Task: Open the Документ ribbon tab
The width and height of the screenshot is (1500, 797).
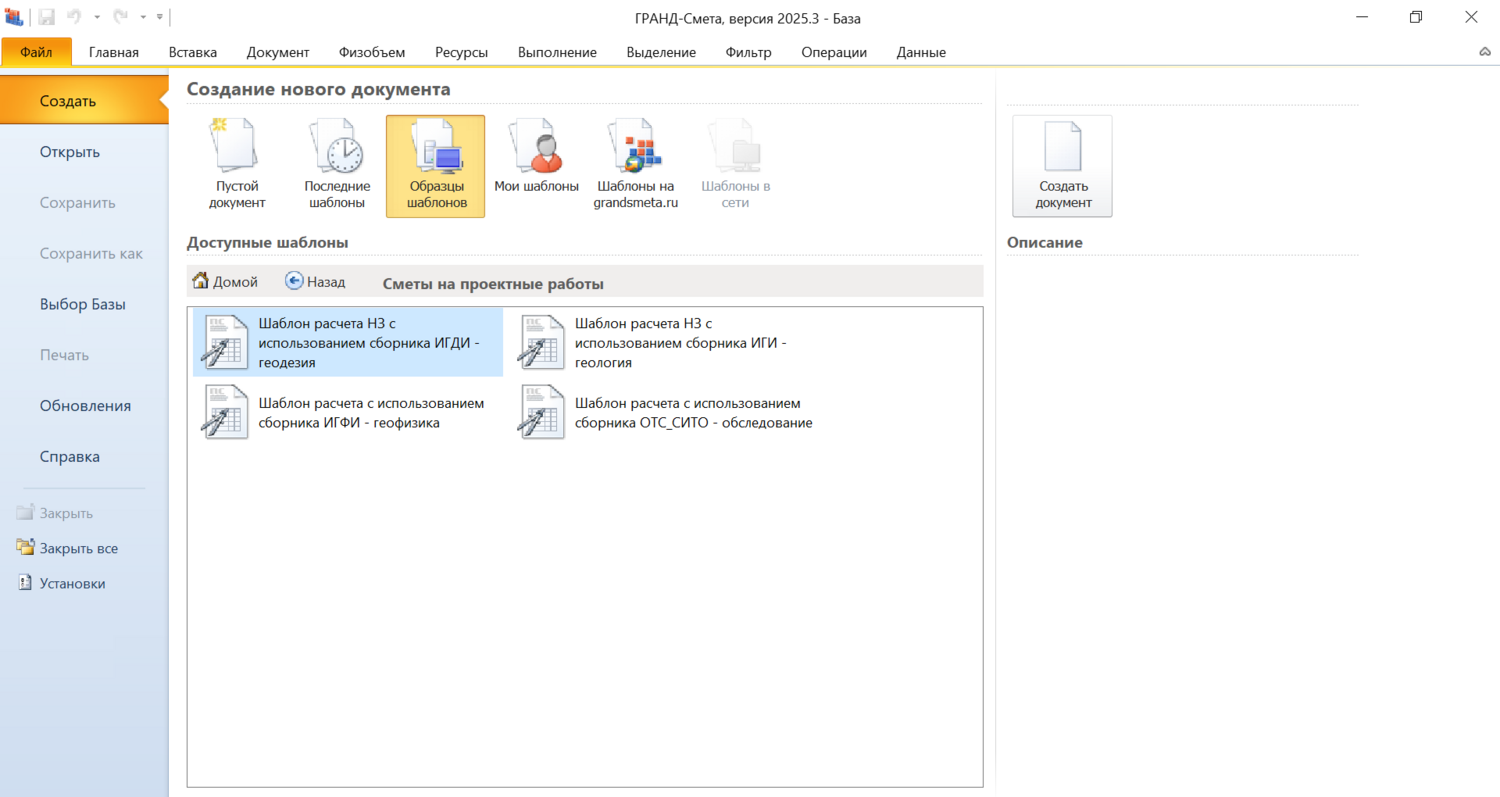Action: pyautogui.click(x=278, y=52)
